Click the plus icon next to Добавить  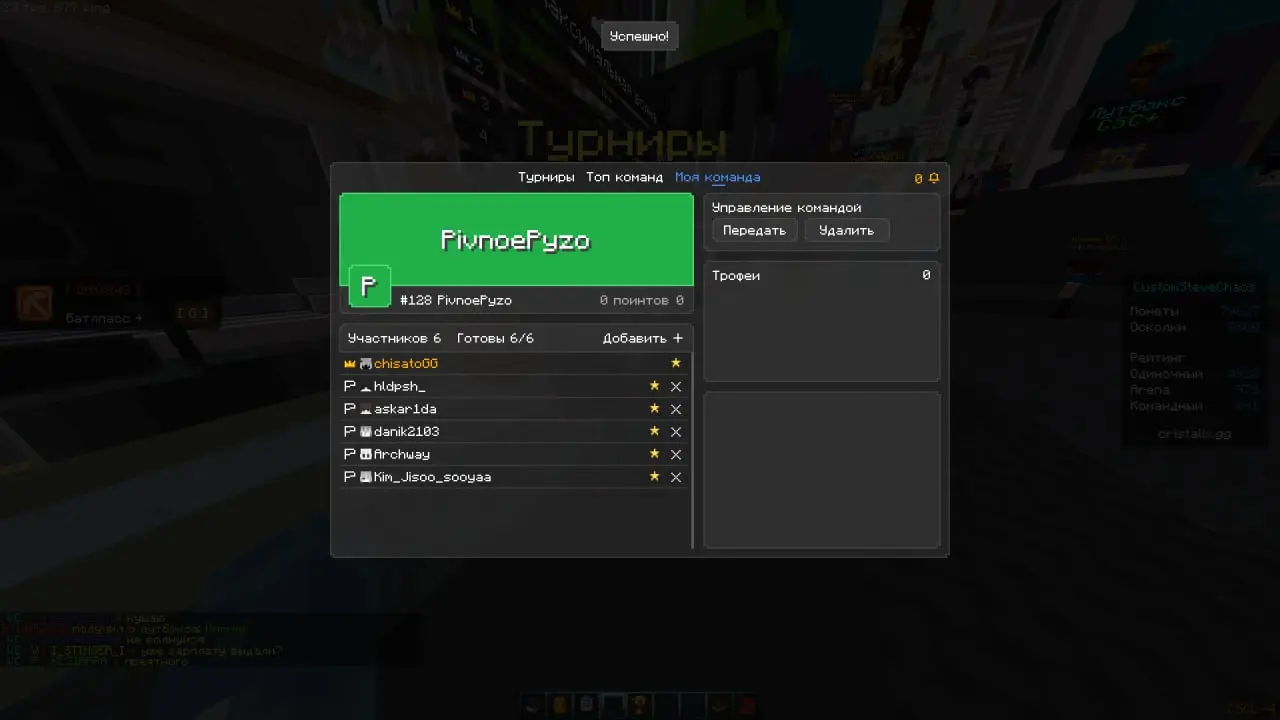[x=678, y=338]
